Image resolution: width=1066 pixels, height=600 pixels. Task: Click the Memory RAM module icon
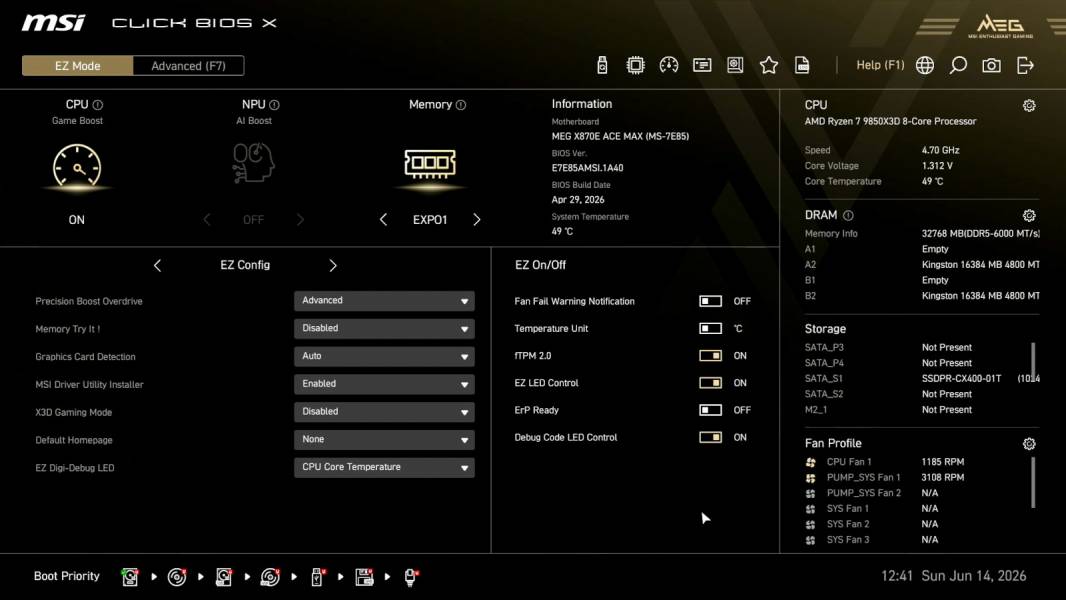click(430, 163)
